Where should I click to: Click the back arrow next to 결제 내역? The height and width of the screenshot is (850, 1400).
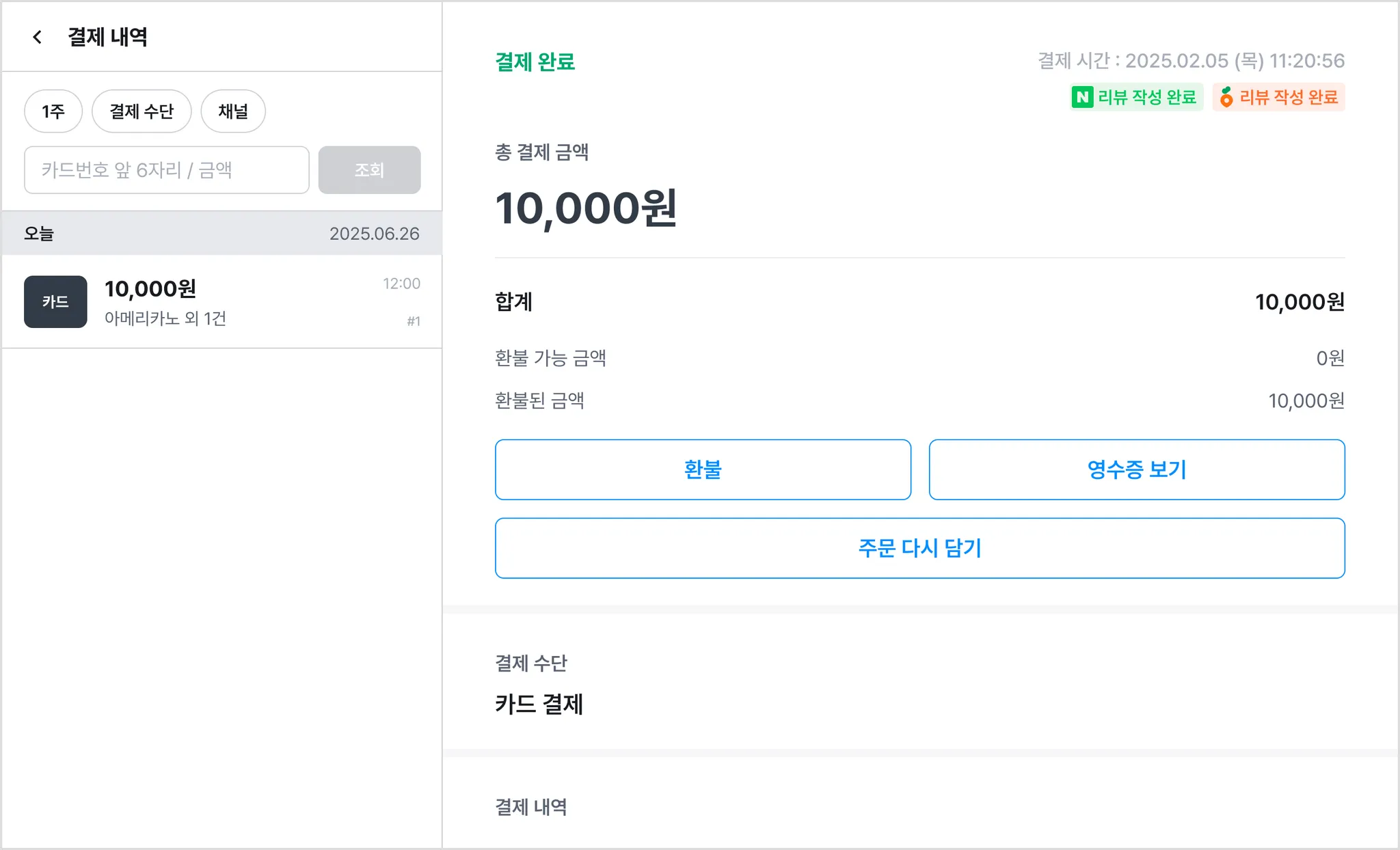[38, 37]
